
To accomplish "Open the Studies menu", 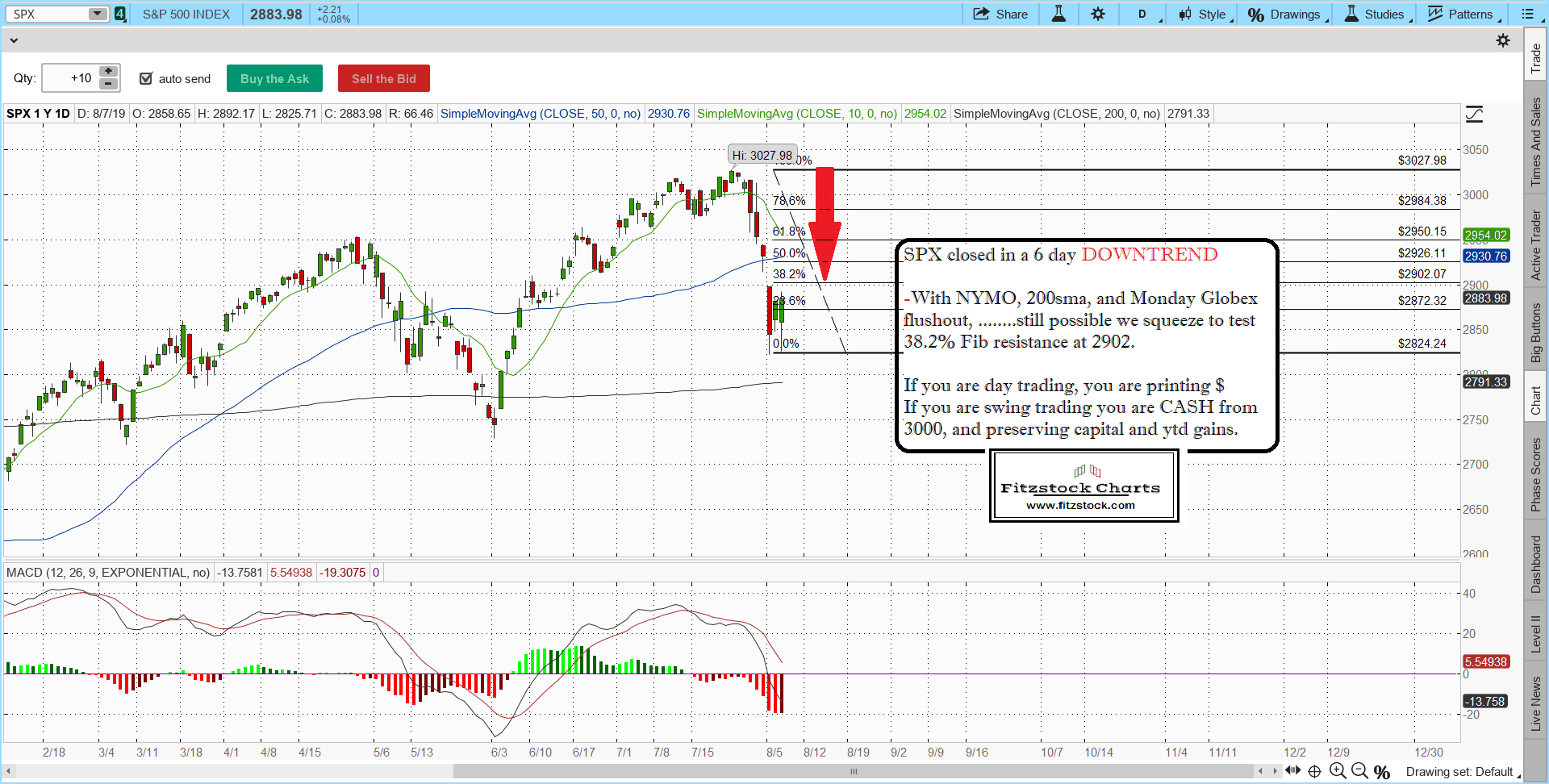I will coord(1378,14).
